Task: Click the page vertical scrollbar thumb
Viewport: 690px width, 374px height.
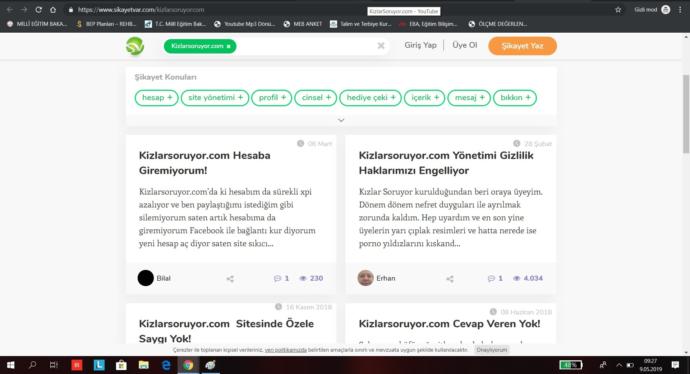Action: [x=686, y=114]
